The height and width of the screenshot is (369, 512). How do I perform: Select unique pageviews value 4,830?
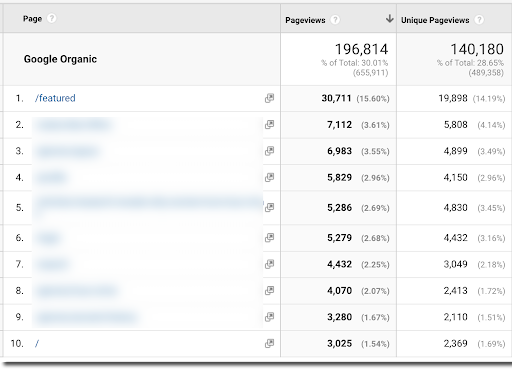click(x=455, y=208)
